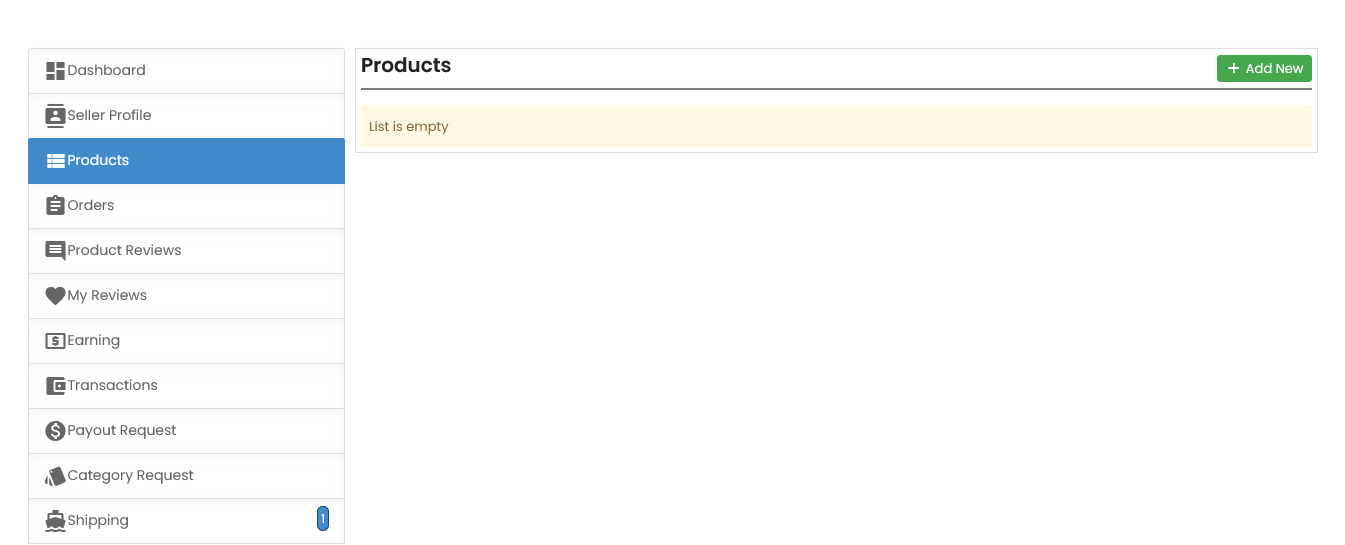Viewport: 1345px width, 545px height.
Task: Open the Orders section
Action: pyautogui.click(x=91, y=206)
